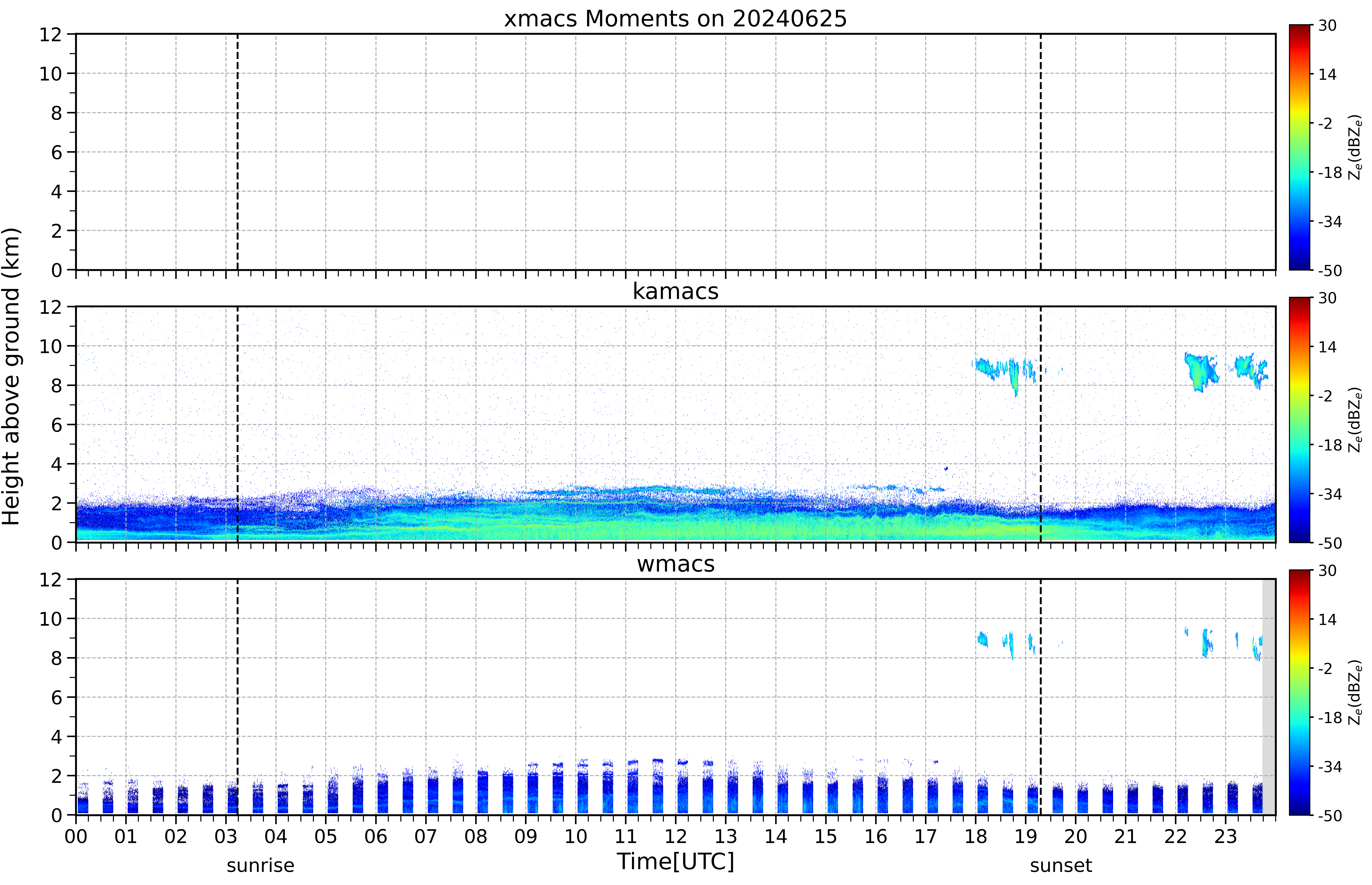1372x885 pixels.
Task: Click the time tick label '06'
Action: 376,837
